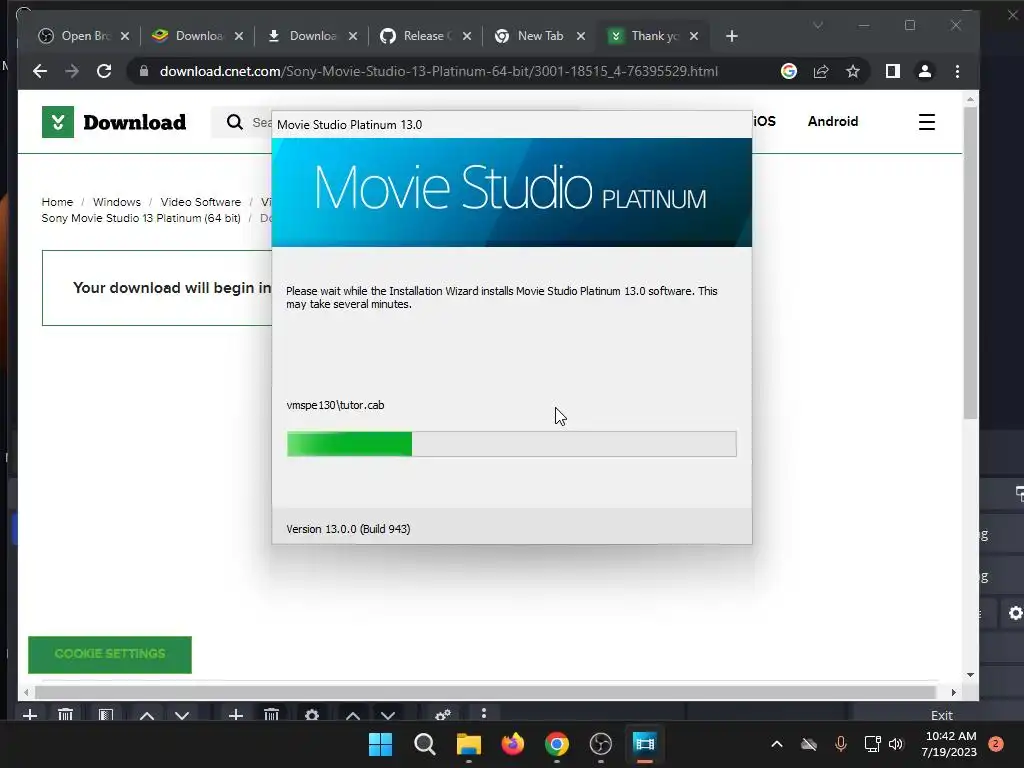
Task: Bookmark this page with star icon
Action: pos(853,71)
